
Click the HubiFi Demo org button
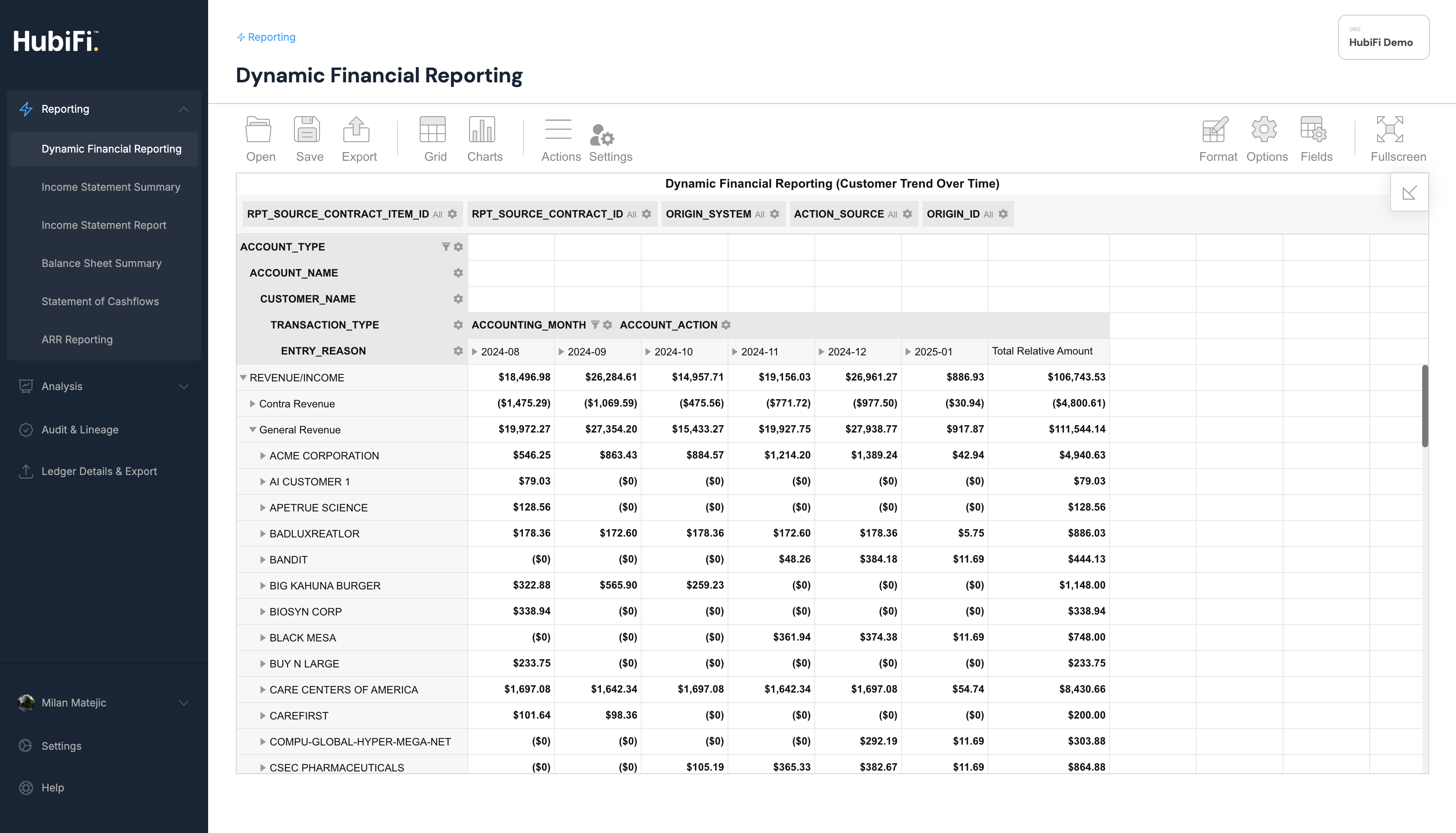[1382, 38]
